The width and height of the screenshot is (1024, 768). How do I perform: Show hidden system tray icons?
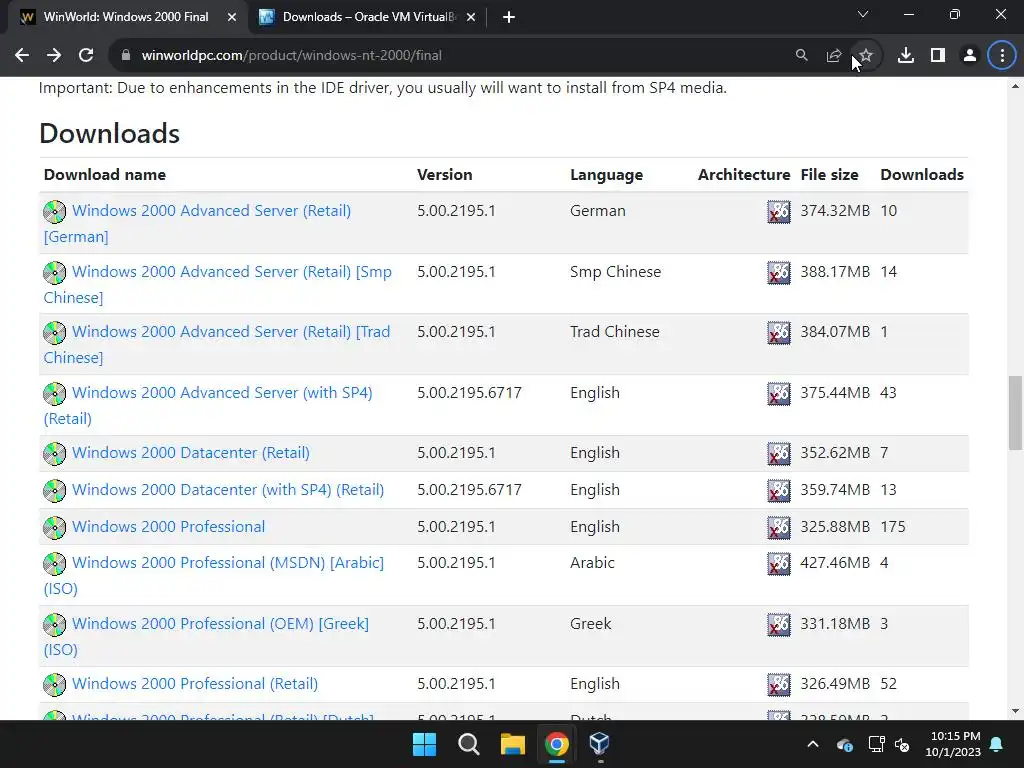click(812, 744)
